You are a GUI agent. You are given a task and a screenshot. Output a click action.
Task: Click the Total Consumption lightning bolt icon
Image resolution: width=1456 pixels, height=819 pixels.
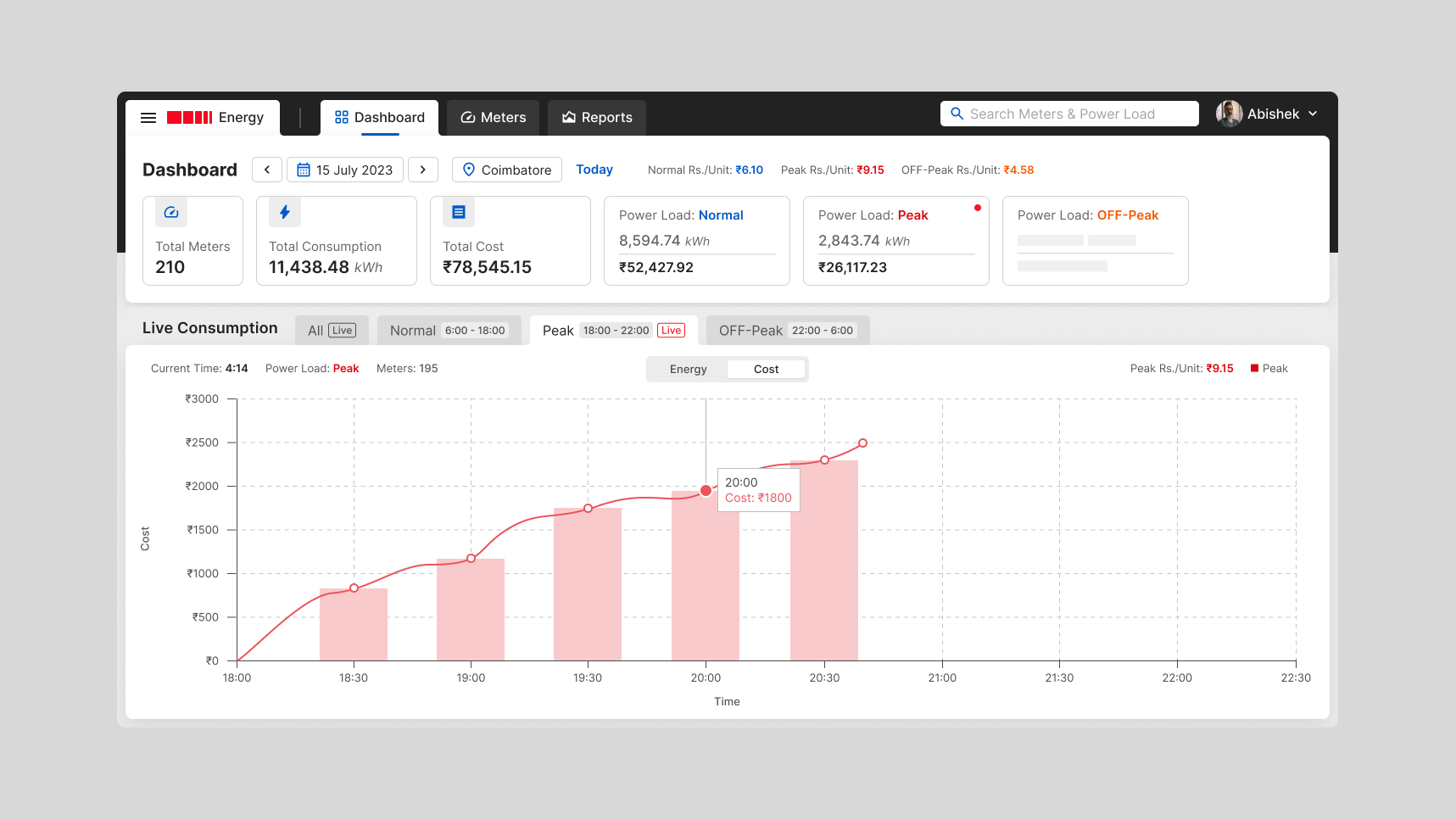[285, 213]
